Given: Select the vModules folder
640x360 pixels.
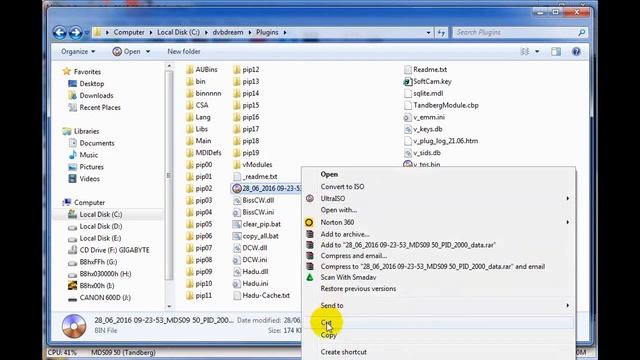Looking at the screenshot, I should tap(253, 164).
